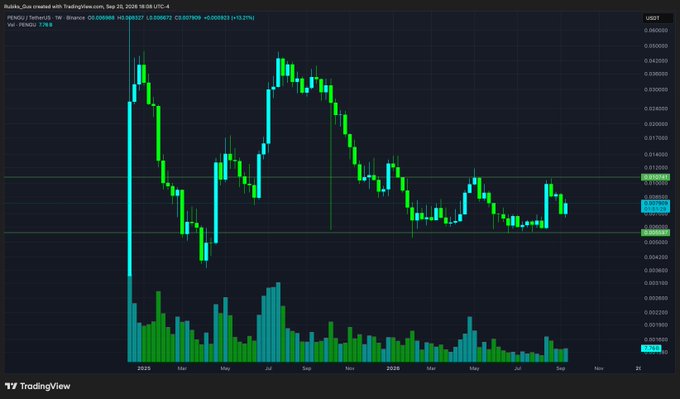The image size is (680, 399).
Task: Click the 0.002200 price scale label
Action: point(655,312)
